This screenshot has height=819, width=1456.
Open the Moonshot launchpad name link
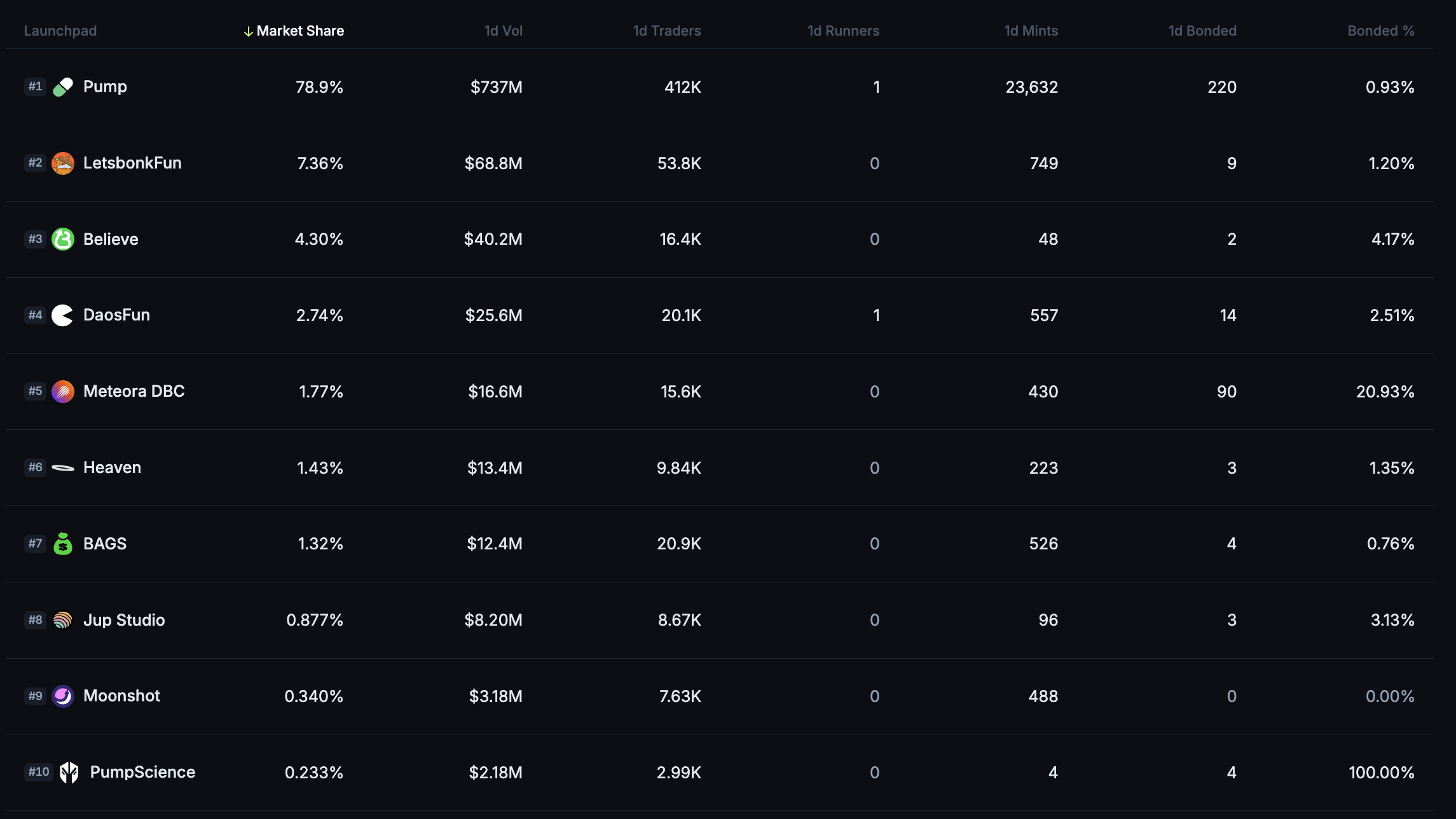[121, 696]
